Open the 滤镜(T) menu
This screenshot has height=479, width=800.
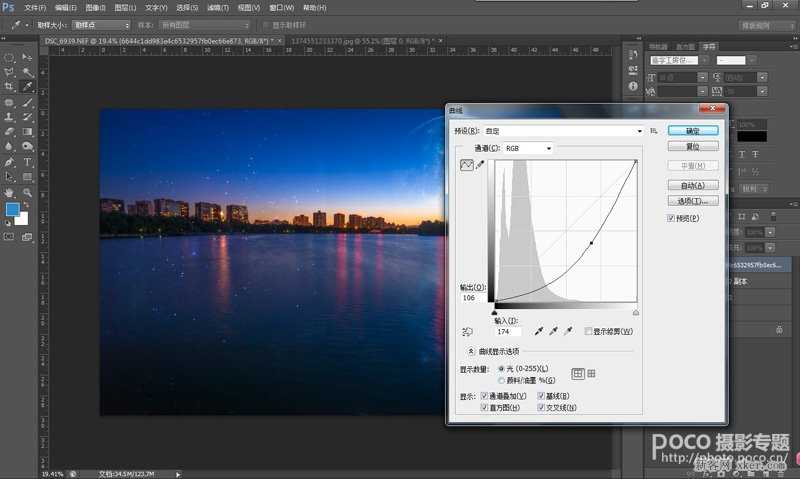[218, 8]
